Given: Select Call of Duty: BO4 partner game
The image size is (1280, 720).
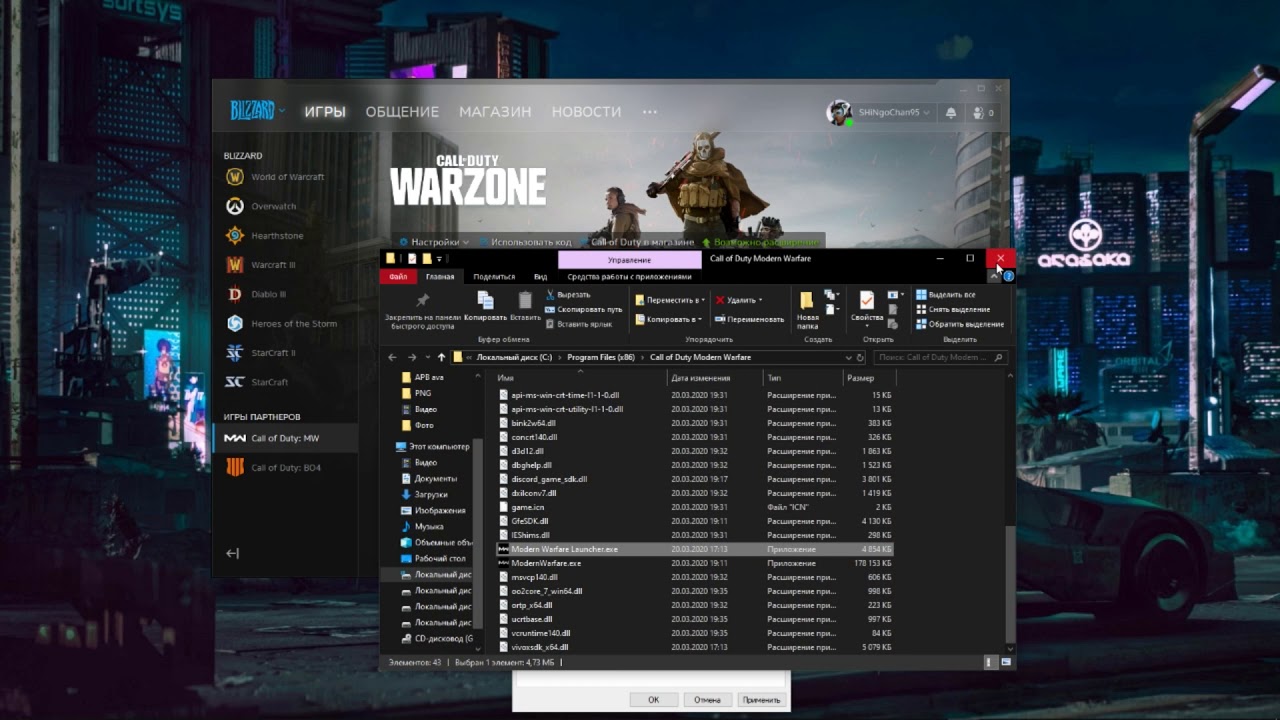Looking at the screenshot, I should (x=273, y=468).
